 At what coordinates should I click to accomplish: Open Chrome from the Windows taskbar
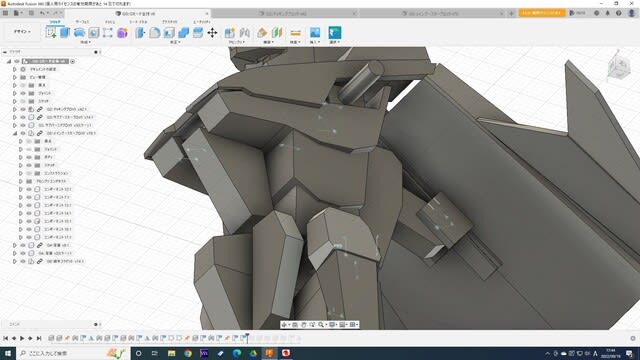coord(188,353)
